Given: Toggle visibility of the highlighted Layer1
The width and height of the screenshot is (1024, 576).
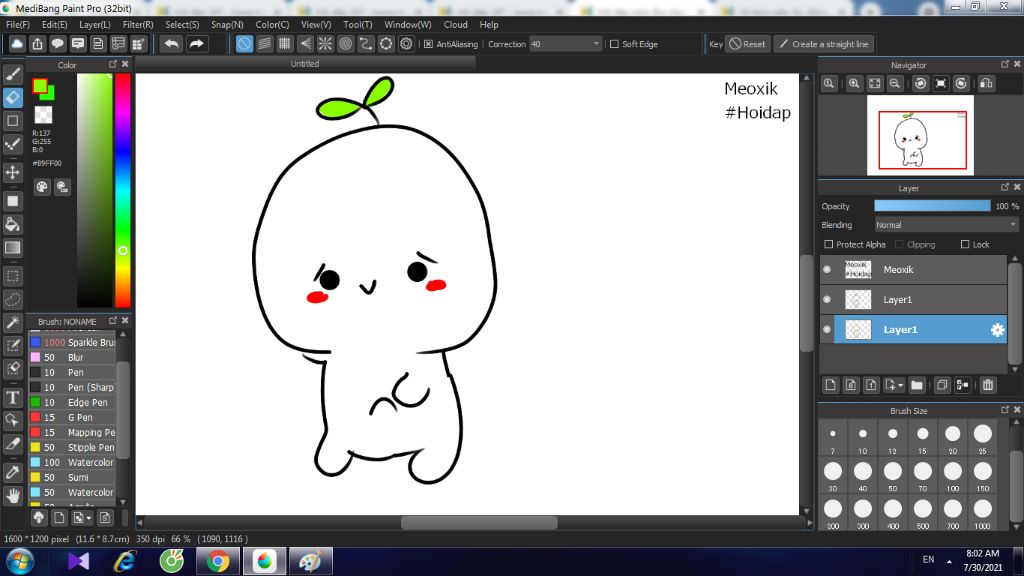Looking at the screenshot, I should (827, 330).
